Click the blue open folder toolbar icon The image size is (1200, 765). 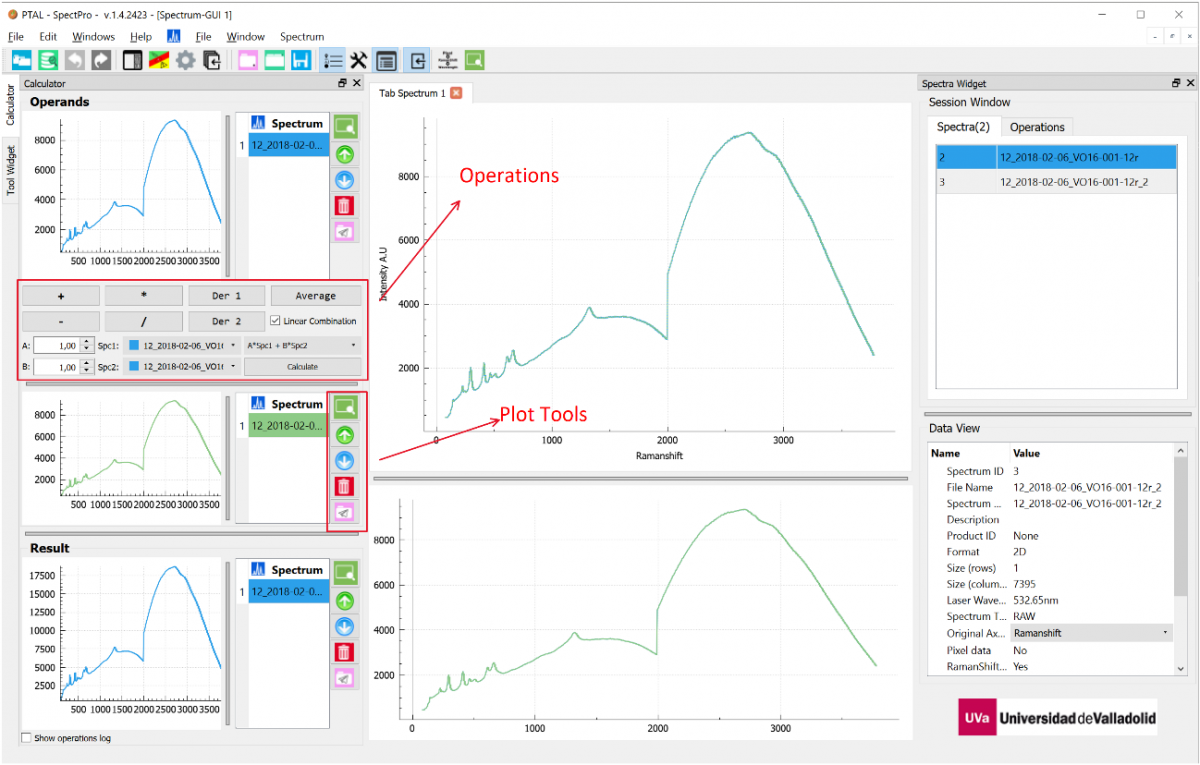tap(20, 60)
